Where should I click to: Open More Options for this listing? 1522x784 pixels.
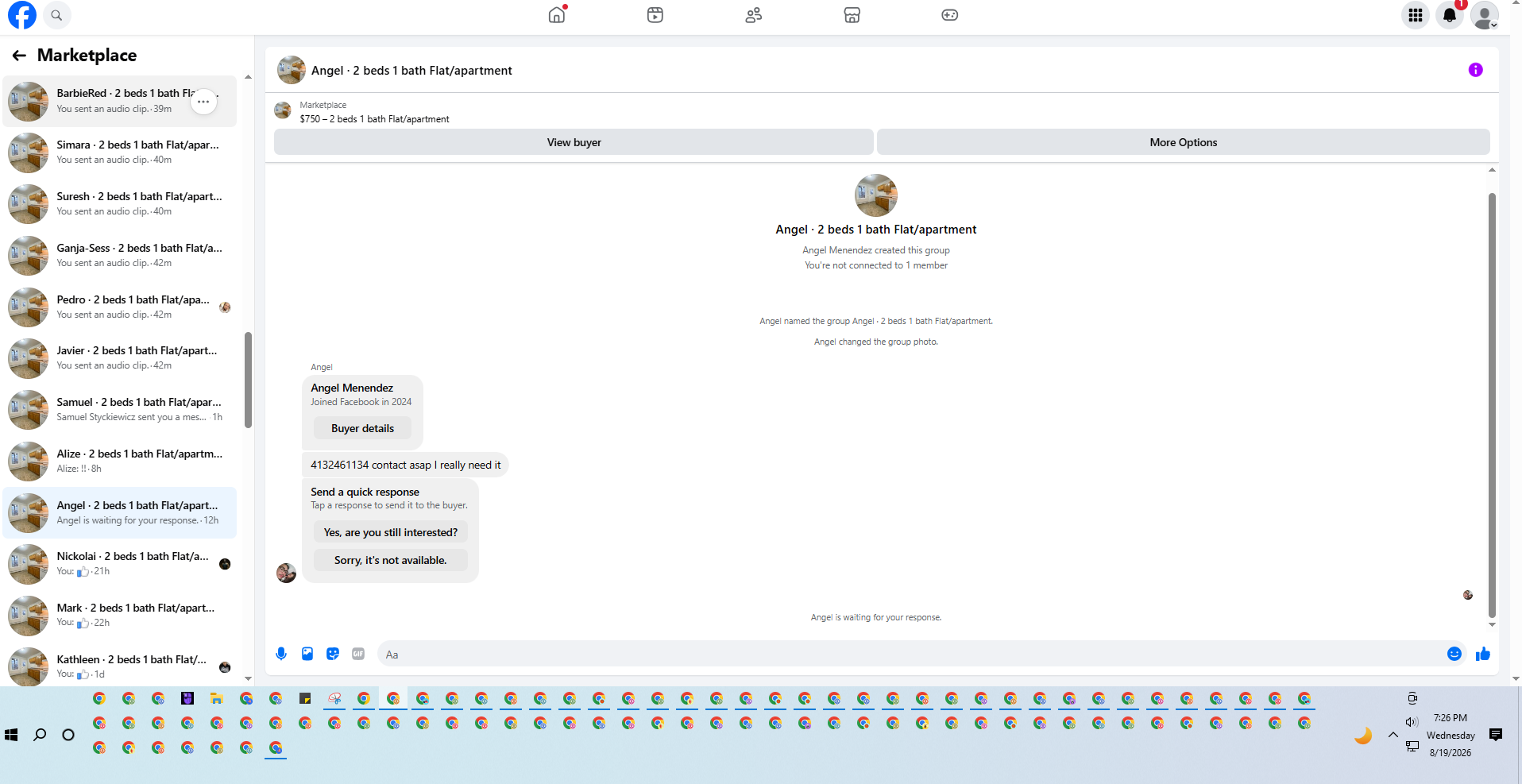tap(1183, 142)
